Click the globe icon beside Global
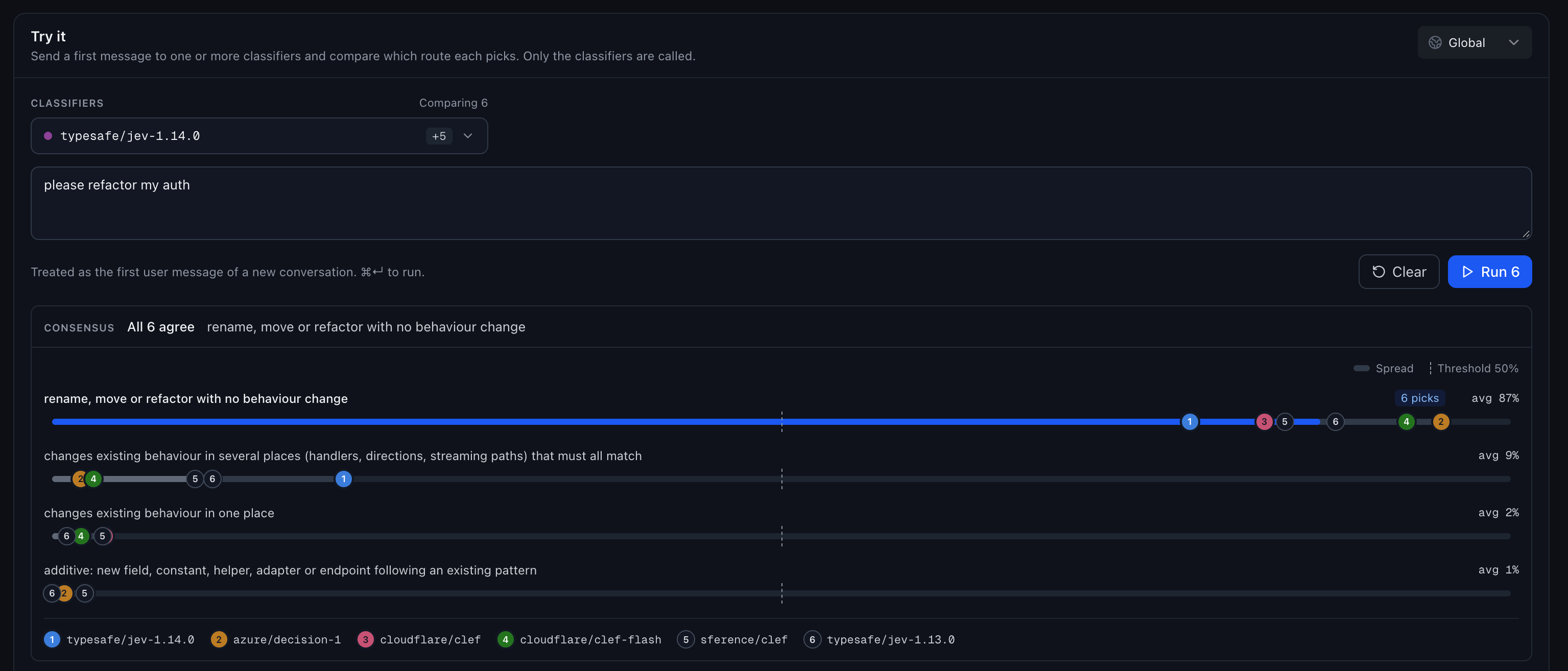 [1435, 42]
